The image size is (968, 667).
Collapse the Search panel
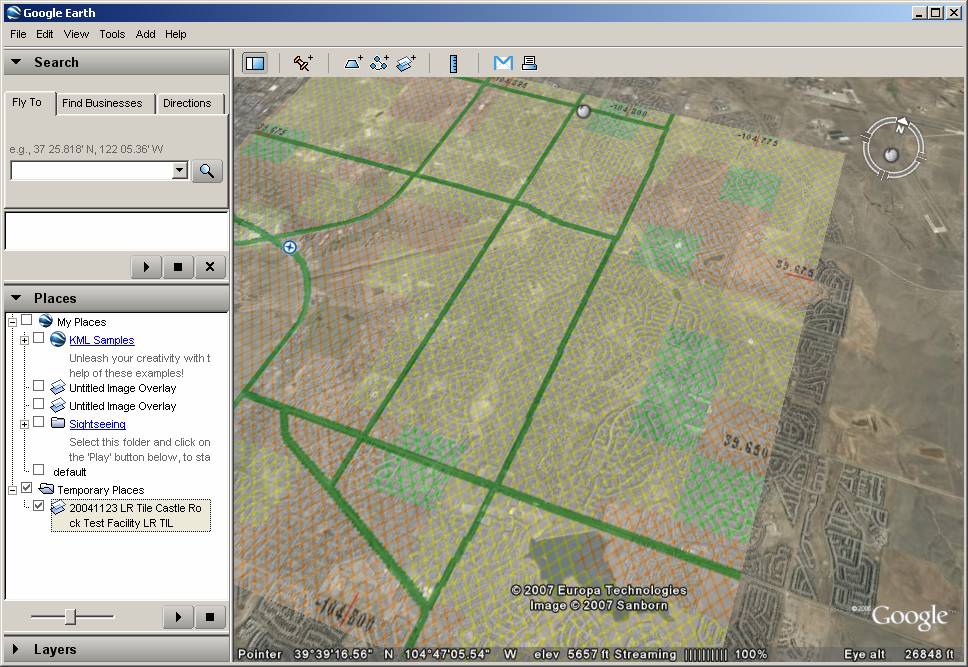[16, 62]
